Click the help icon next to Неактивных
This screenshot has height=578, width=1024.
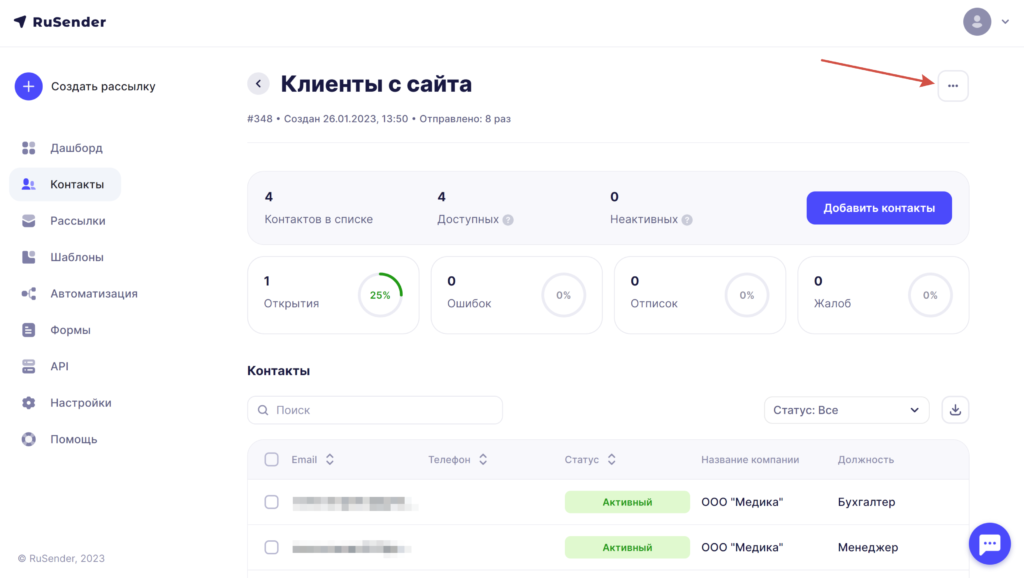point(687,220)
